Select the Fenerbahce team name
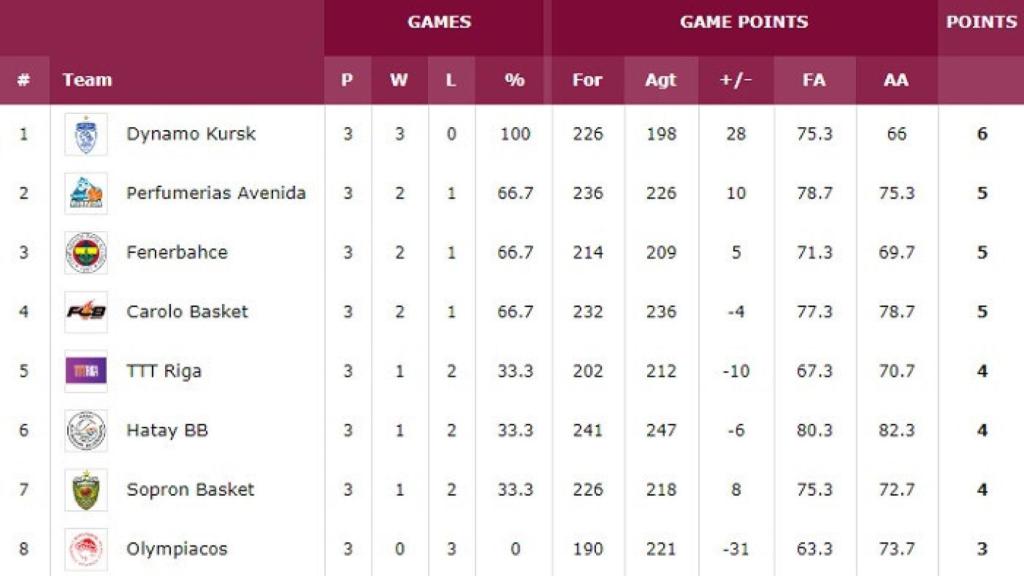This screenshot has width=1024, height=576. [177, 252]
